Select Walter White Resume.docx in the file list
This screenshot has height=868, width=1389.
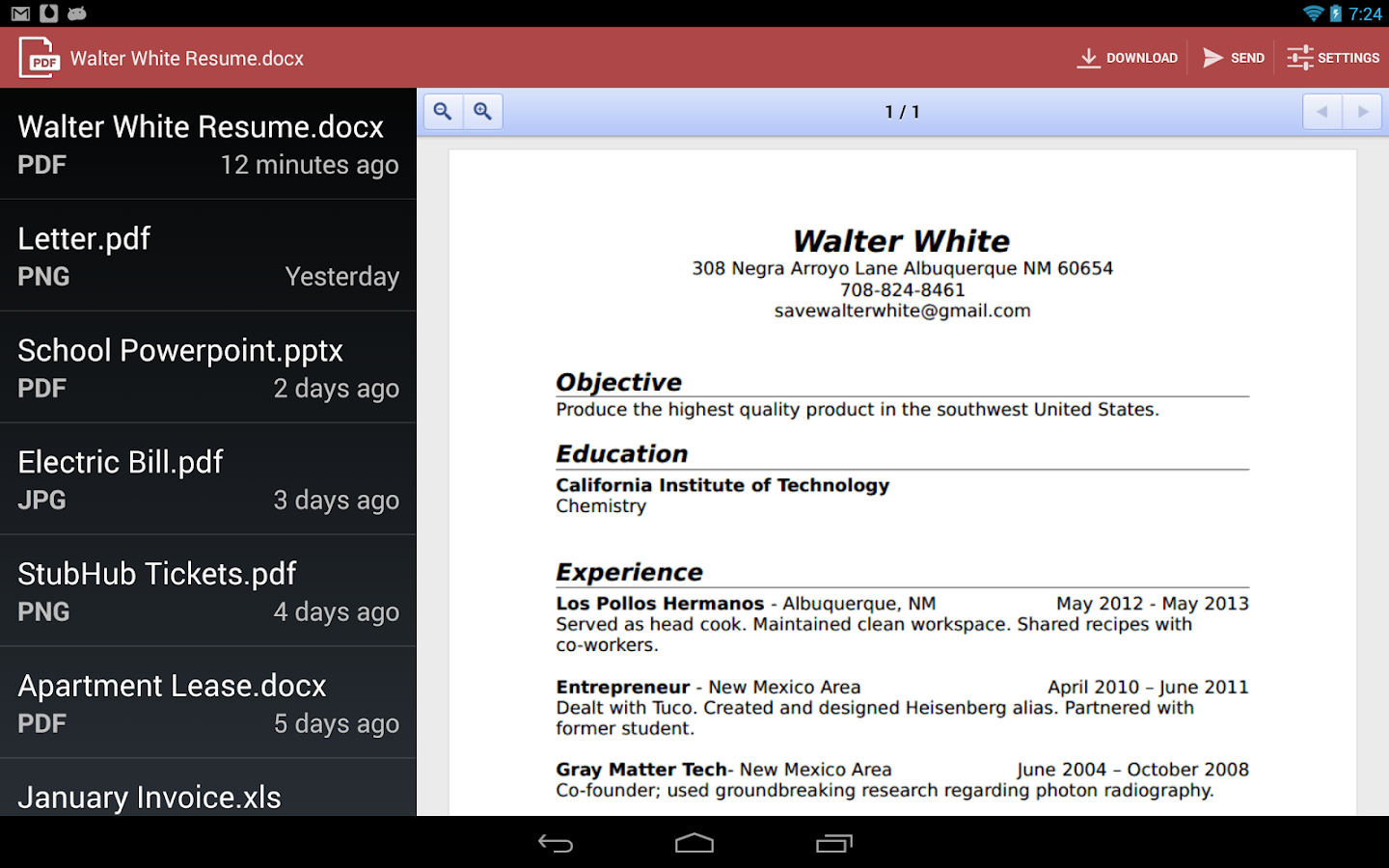point(208,144)
